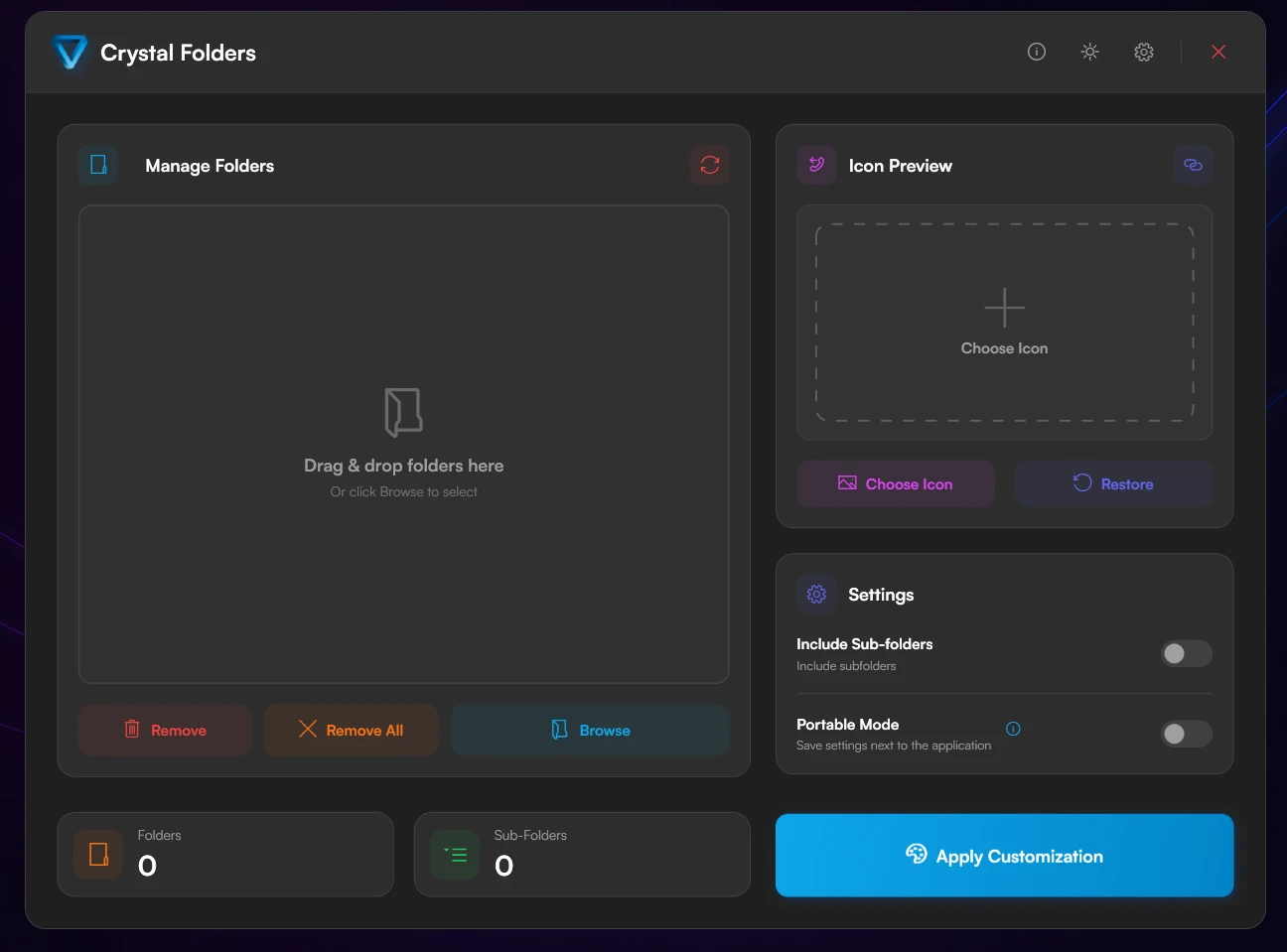Click the green Sub-Folders counter icon
The width and height of the screenshot is (1287, 952).
pos(455,855)
